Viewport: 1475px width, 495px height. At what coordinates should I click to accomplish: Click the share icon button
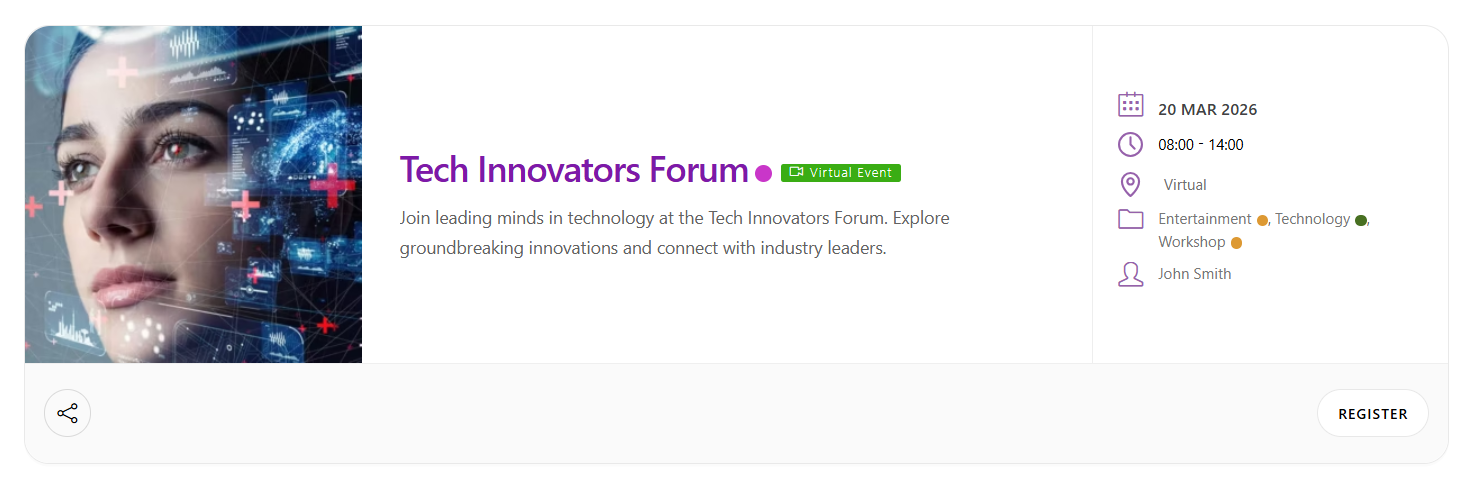pos(67,413)
